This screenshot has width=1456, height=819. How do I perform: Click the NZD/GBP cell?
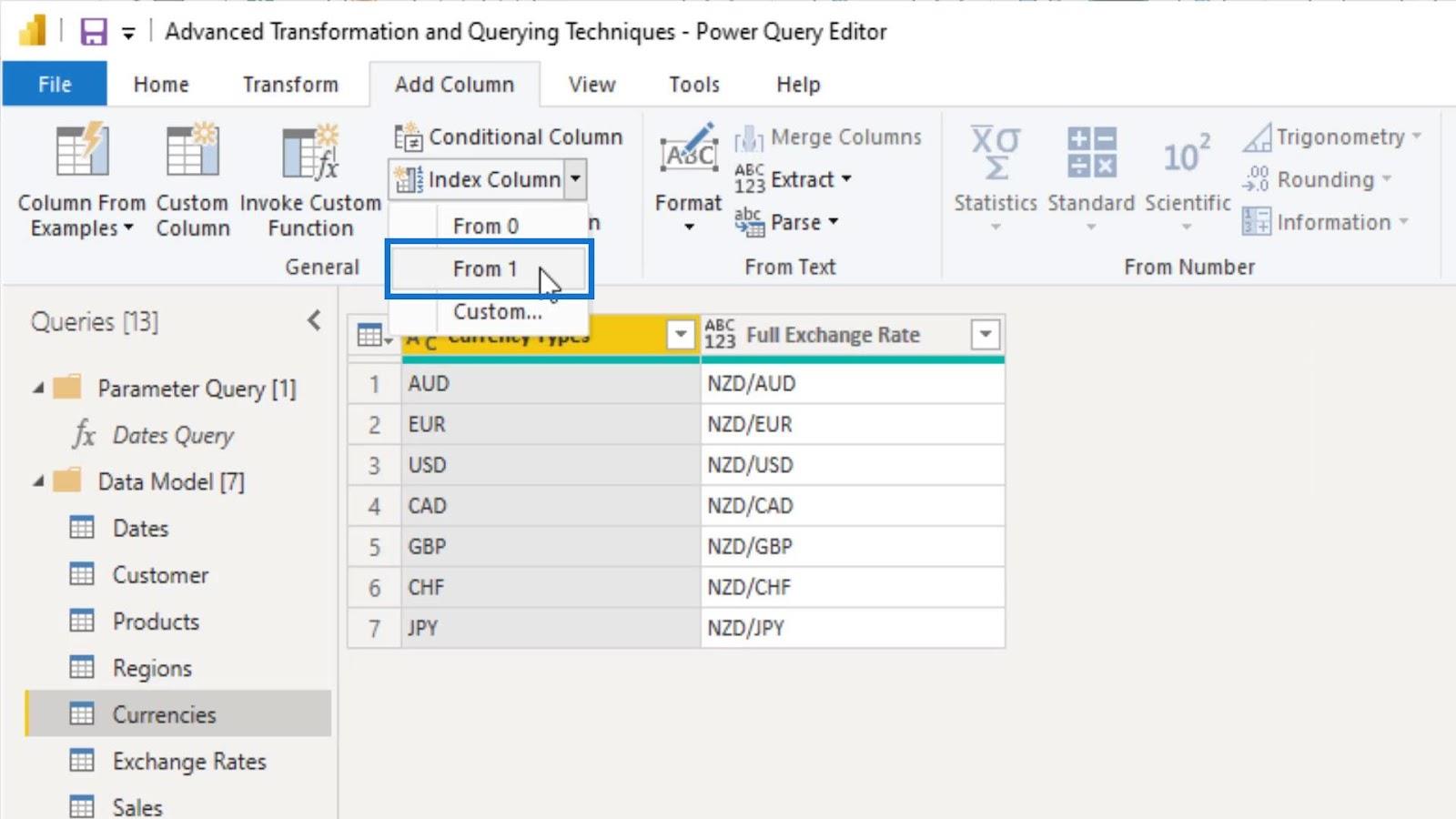(x=853, y=547)
